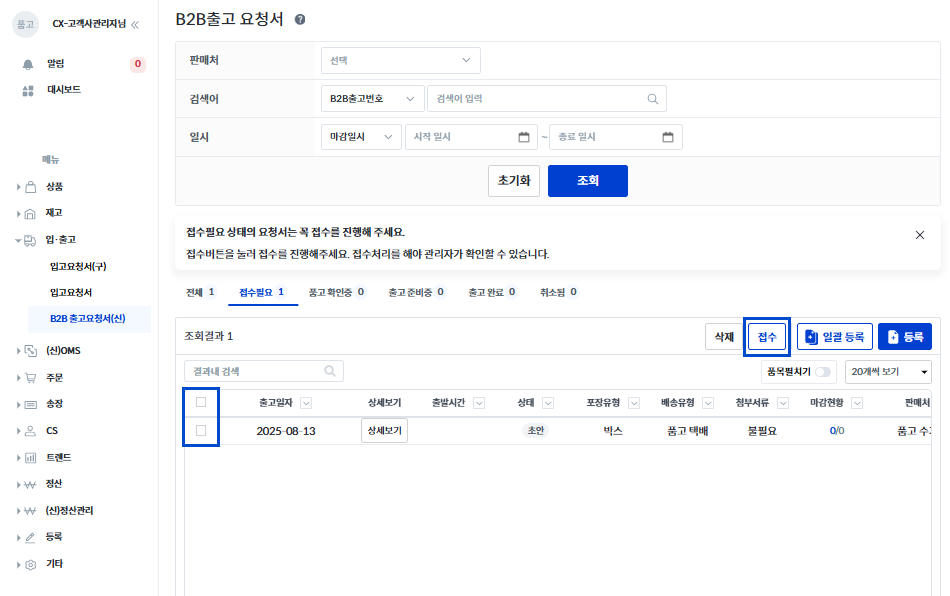Open the 대시보드 icon in the sidebar
Screen dimensions: 950x596
pos(28,90)
